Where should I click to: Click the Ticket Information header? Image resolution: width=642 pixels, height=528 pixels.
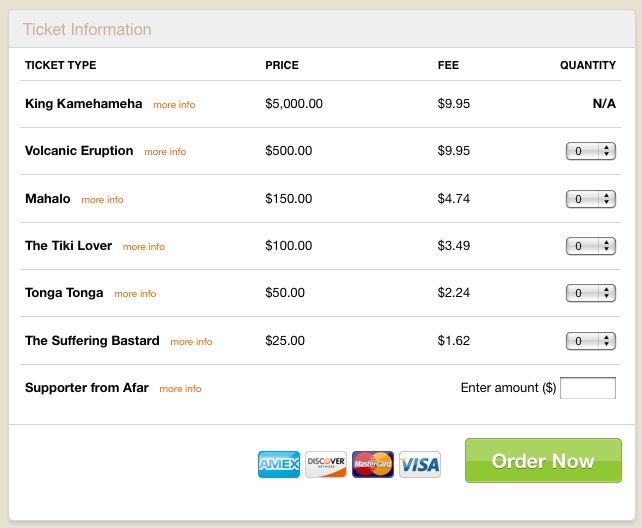(87, 29)
